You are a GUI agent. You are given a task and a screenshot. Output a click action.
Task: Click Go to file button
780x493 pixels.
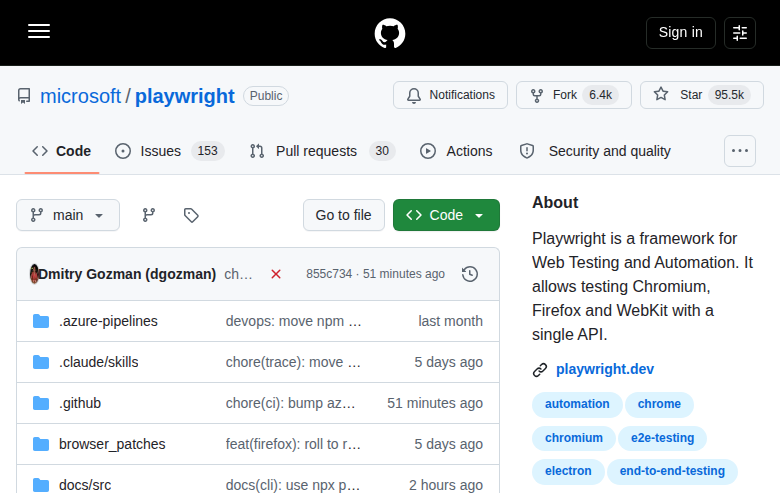344,215
